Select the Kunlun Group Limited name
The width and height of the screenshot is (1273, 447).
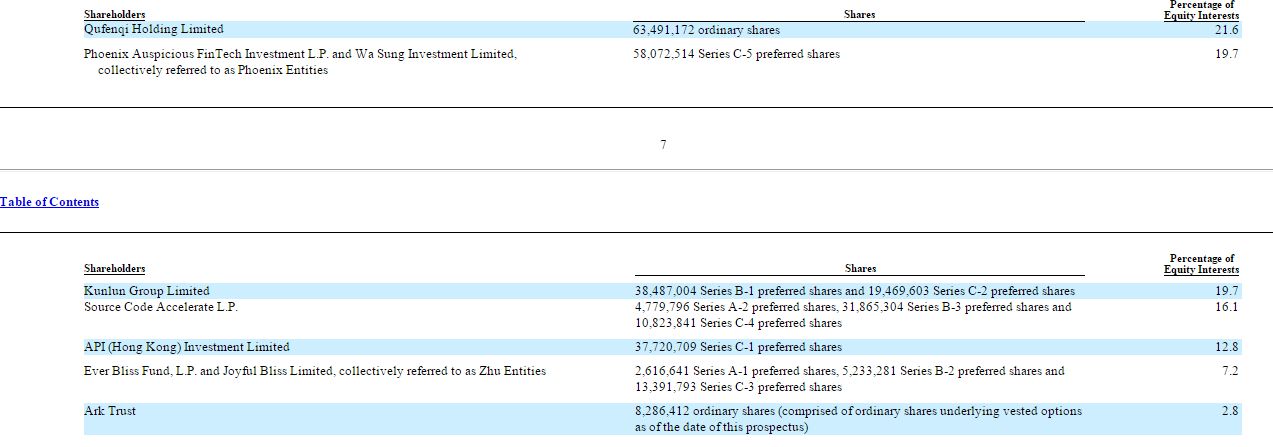point(147,291)
